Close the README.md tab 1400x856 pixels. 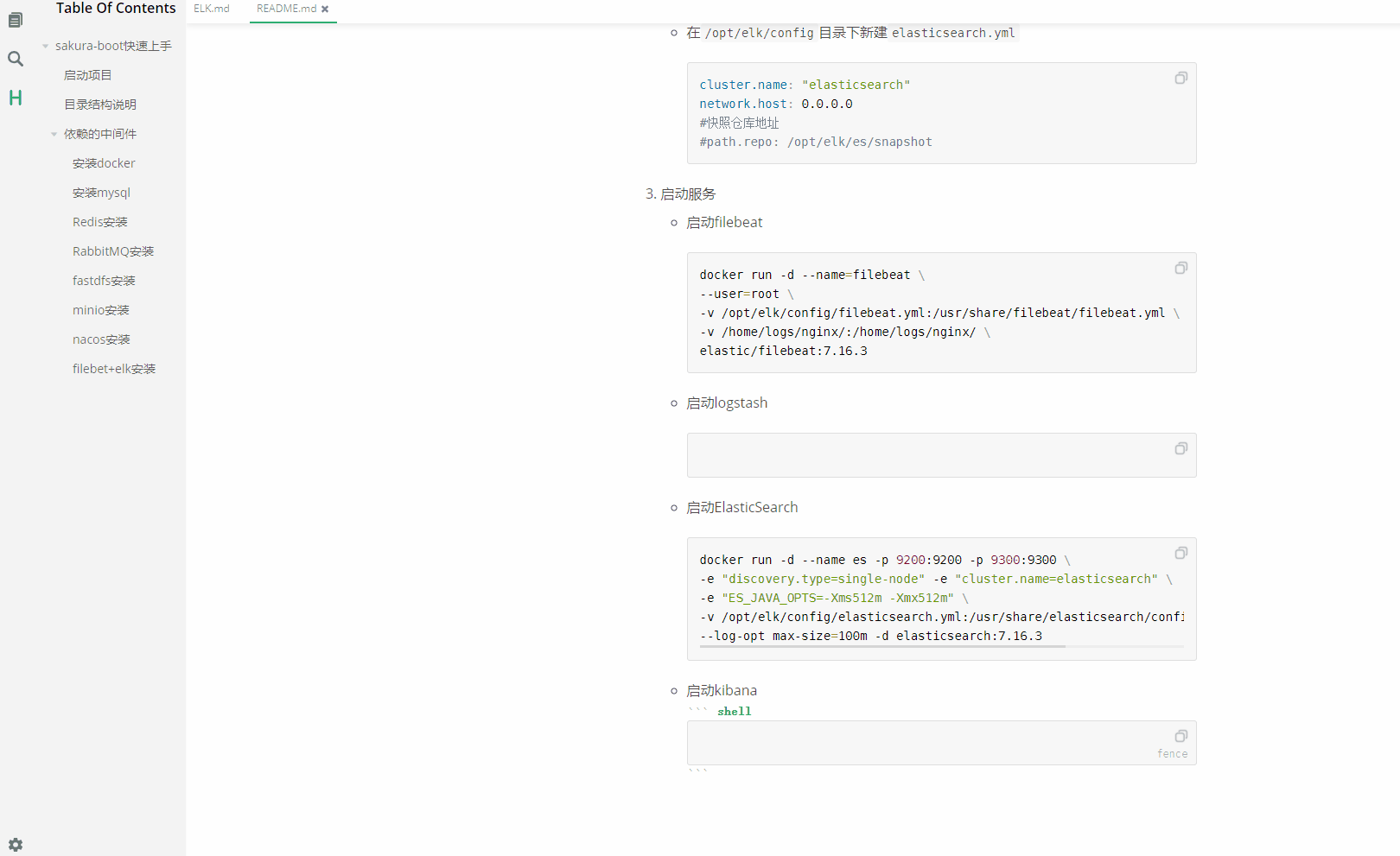(x=326, y=9)
